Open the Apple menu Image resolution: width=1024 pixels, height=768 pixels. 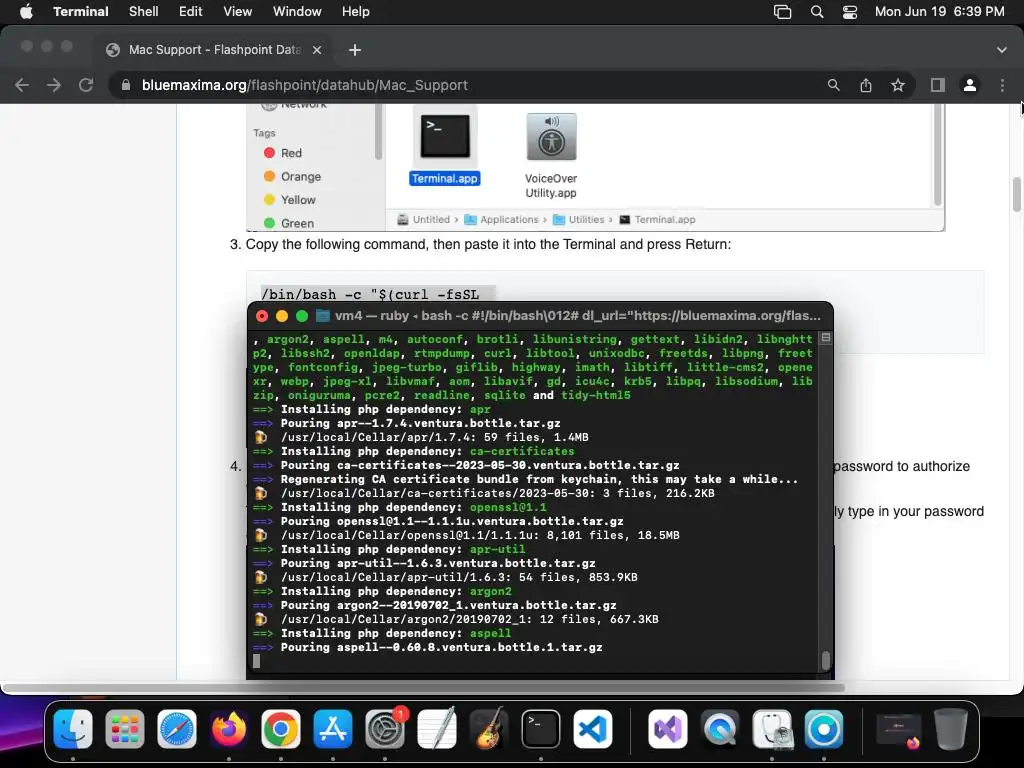point(26,12)
